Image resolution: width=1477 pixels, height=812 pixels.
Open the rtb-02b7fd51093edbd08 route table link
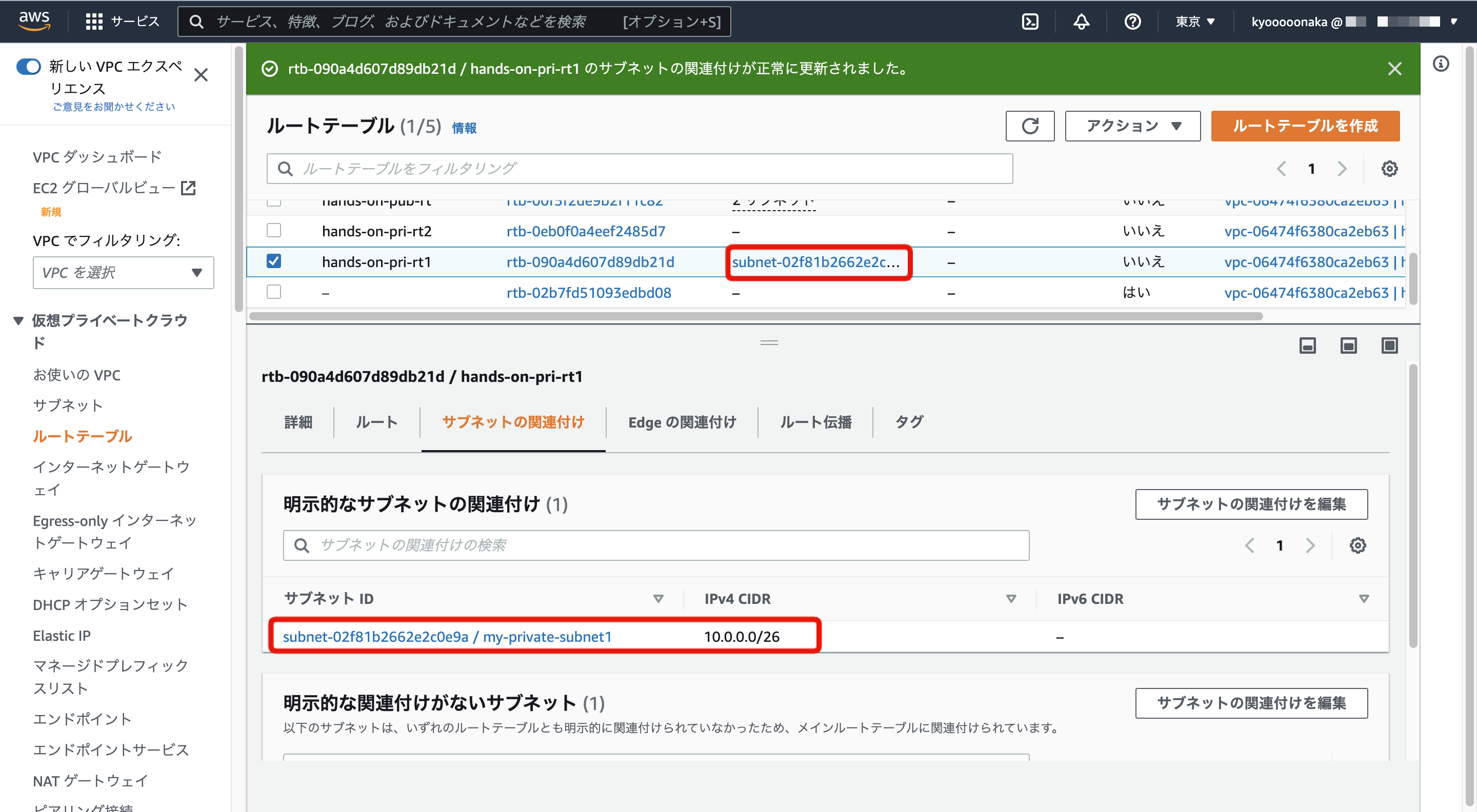coord(588,292)
